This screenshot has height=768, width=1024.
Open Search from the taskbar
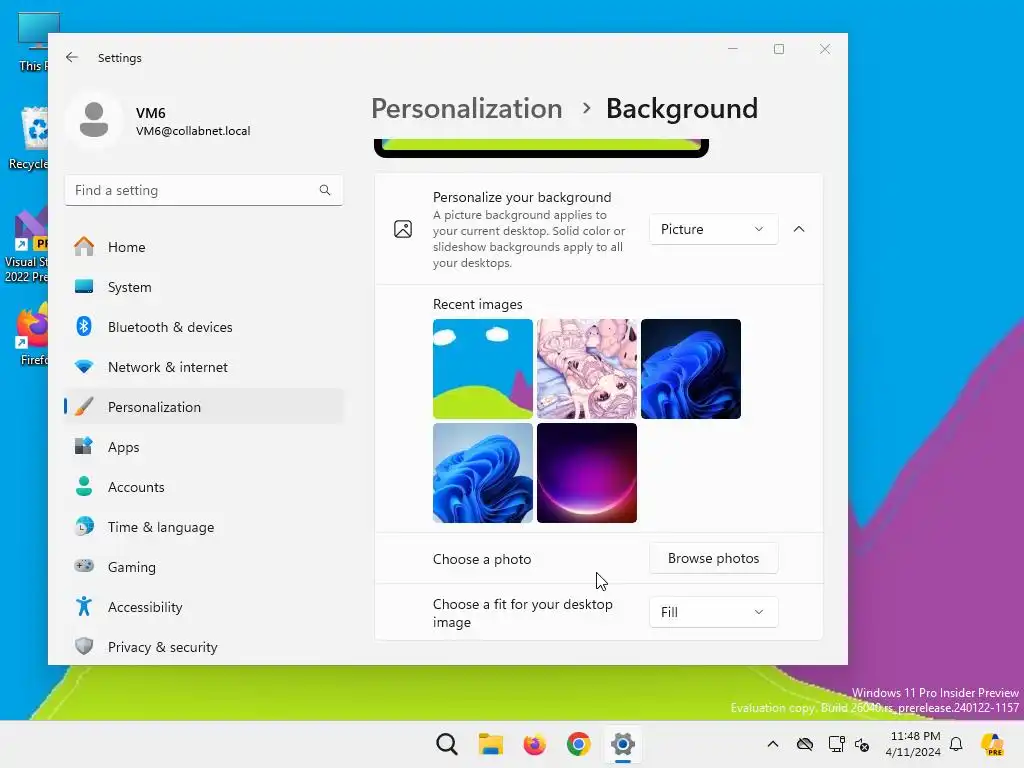coord(447,744)
